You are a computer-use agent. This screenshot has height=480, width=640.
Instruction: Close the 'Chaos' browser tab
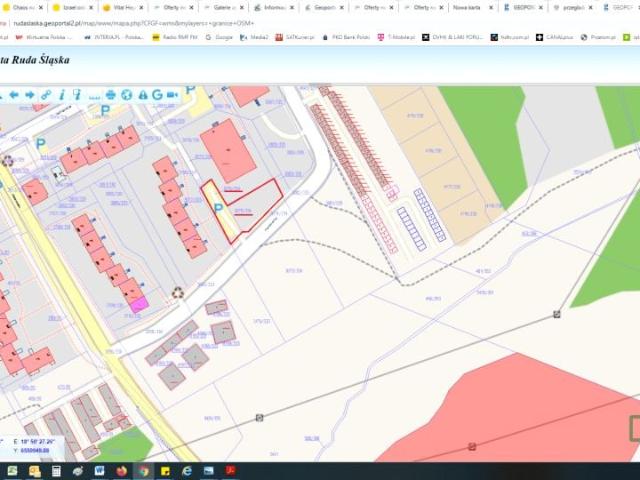41,7
